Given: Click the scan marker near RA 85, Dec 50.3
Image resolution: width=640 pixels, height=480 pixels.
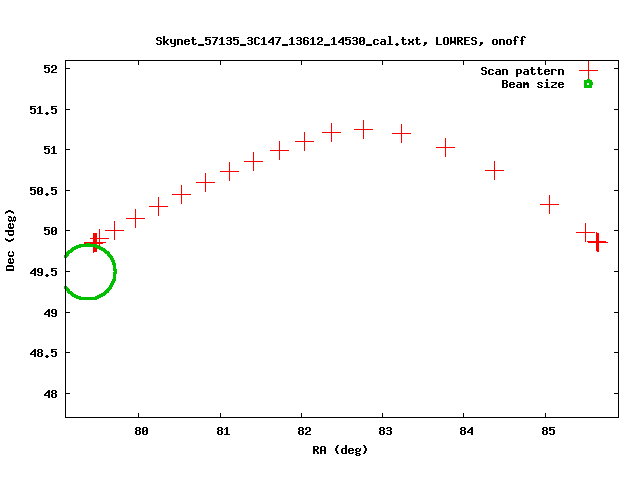Looking at the screenshot, I should click(549, 204).
